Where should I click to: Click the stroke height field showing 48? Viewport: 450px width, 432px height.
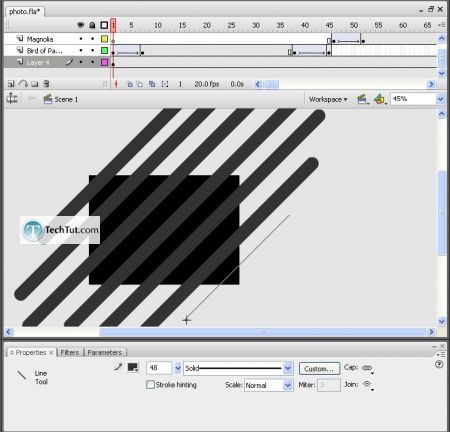[159, 368]
